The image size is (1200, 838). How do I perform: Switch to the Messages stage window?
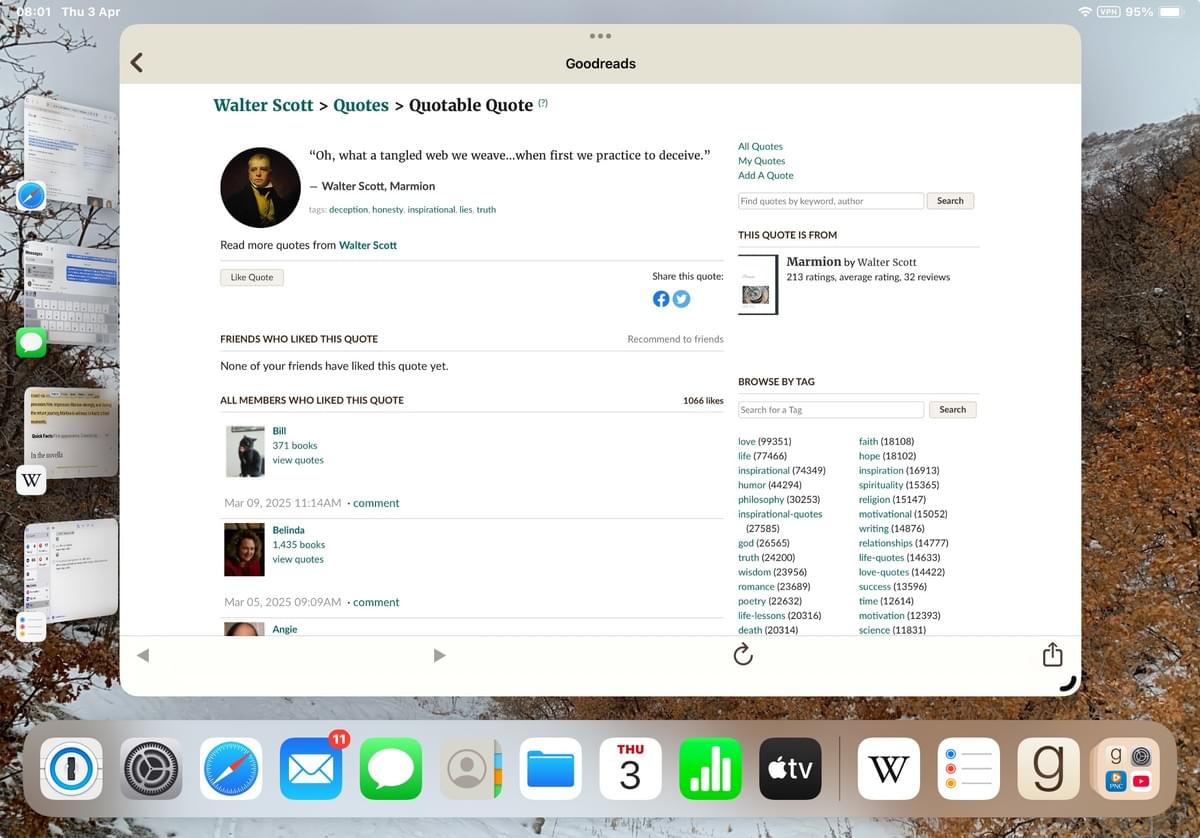coord(70,295)
